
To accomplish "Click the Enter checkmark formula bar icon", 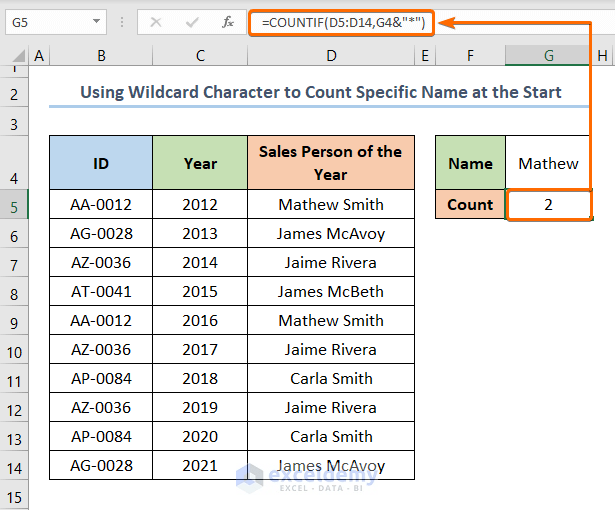I will pyautogui.click(x=192, y=22).
